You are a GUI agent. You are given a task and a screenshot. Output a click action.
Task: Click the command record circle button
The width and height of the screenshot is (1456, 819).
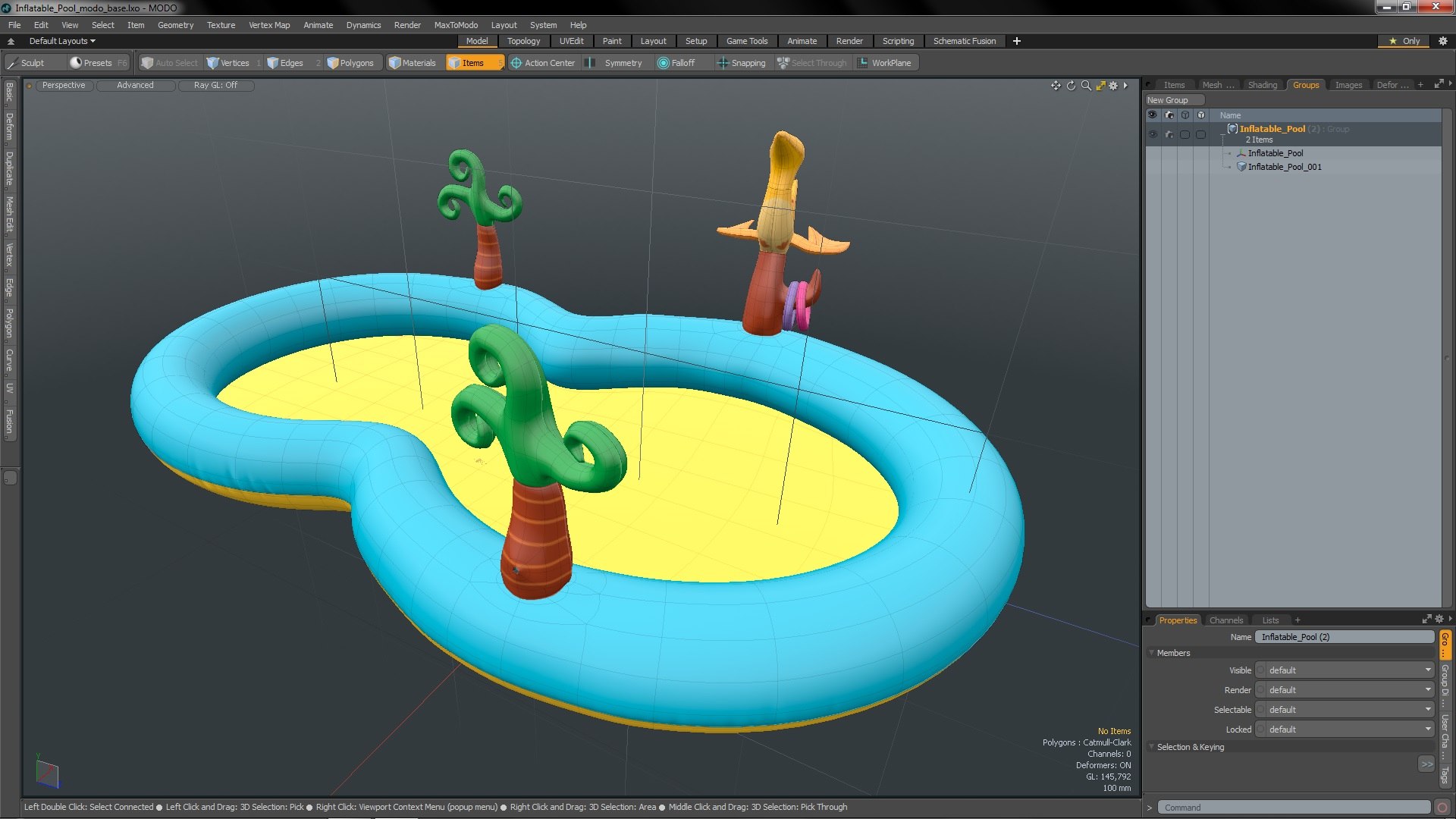[x=1442, y=808]
